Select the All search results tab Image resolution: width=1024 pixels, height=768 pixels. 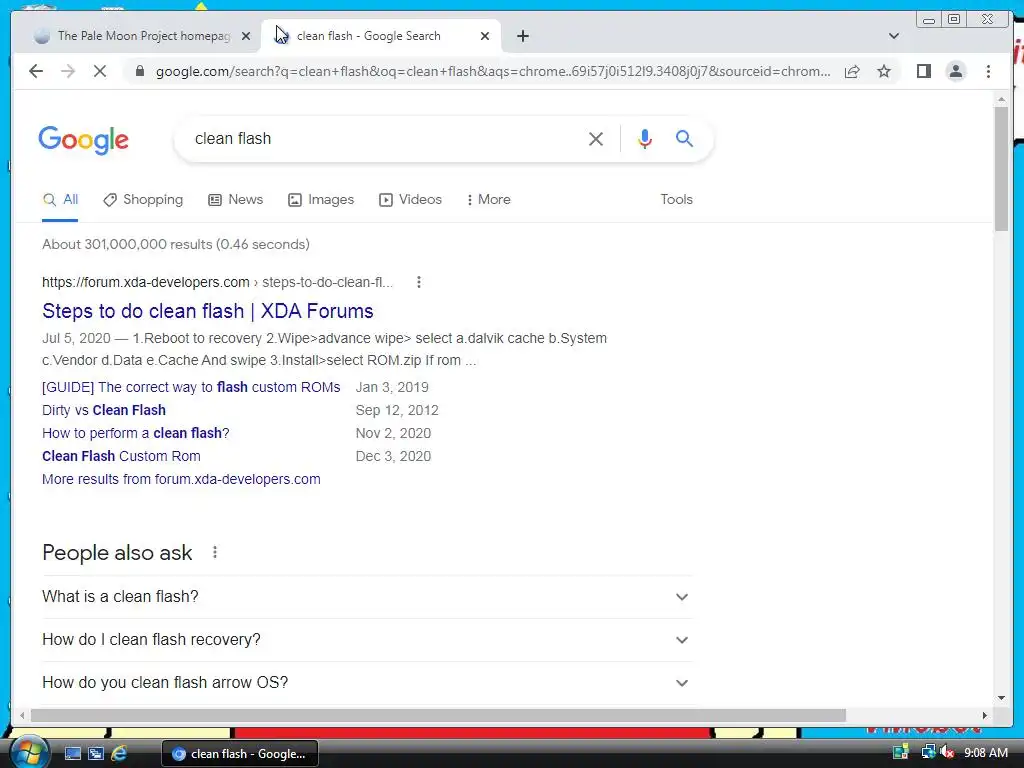[x=60, y=200]
